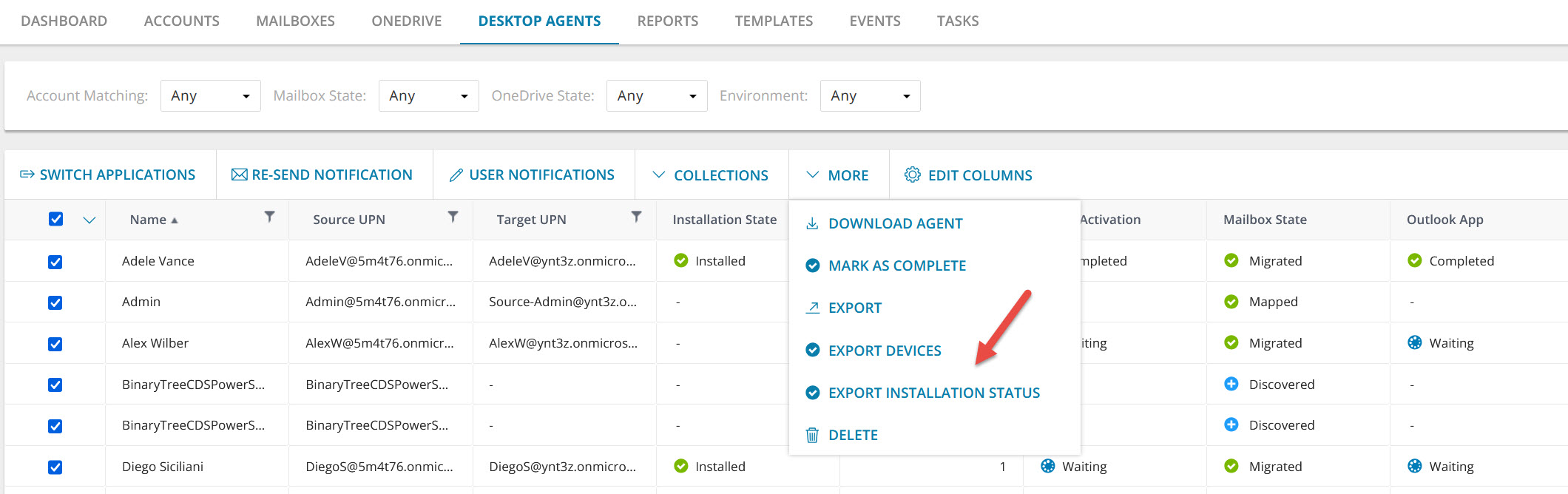The height and width of the screenshot is (494, 1568).
Task: Click the Edit Columns button label
Action: [x=980, y=175]
